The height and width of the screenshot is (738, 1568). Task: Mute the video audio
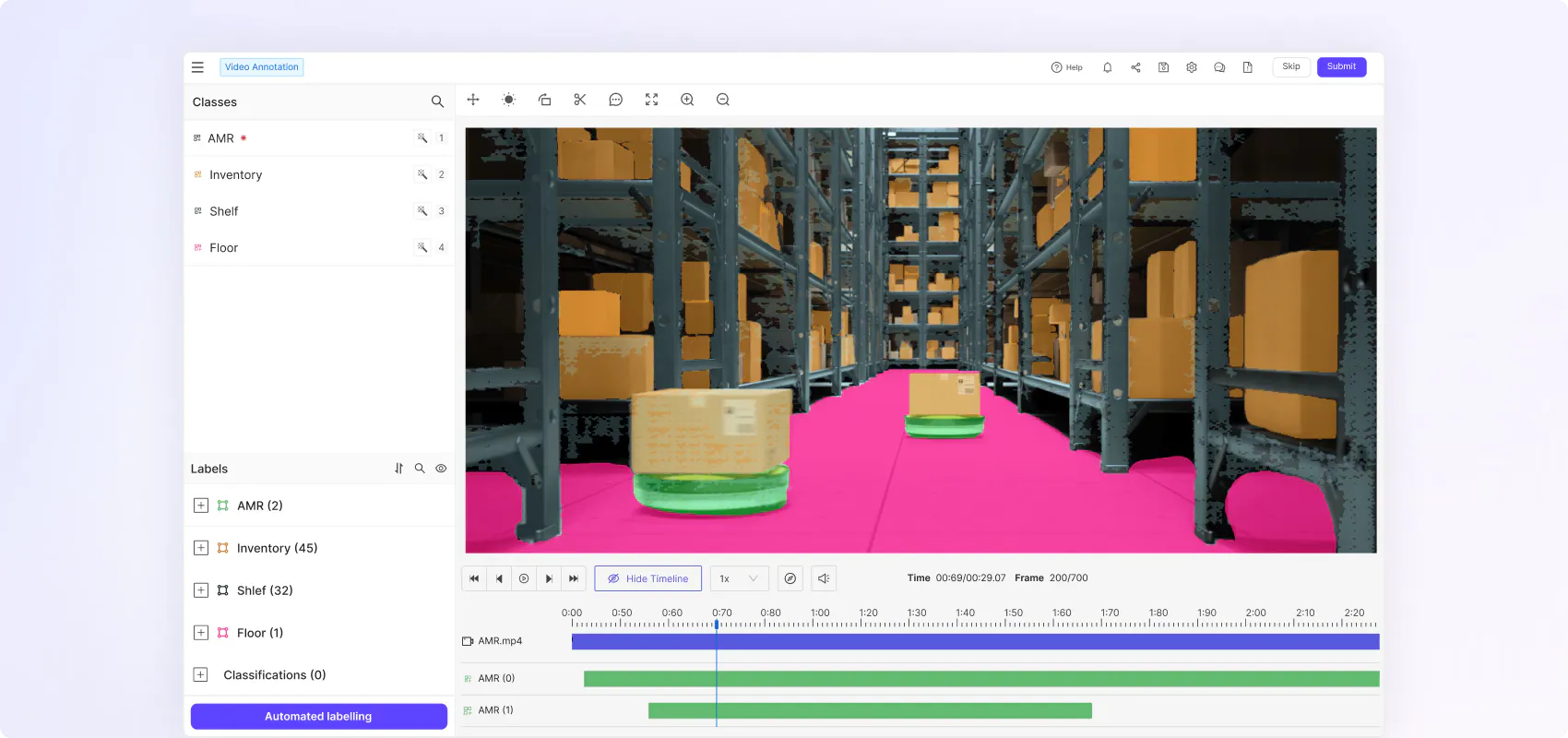[824, 578]
